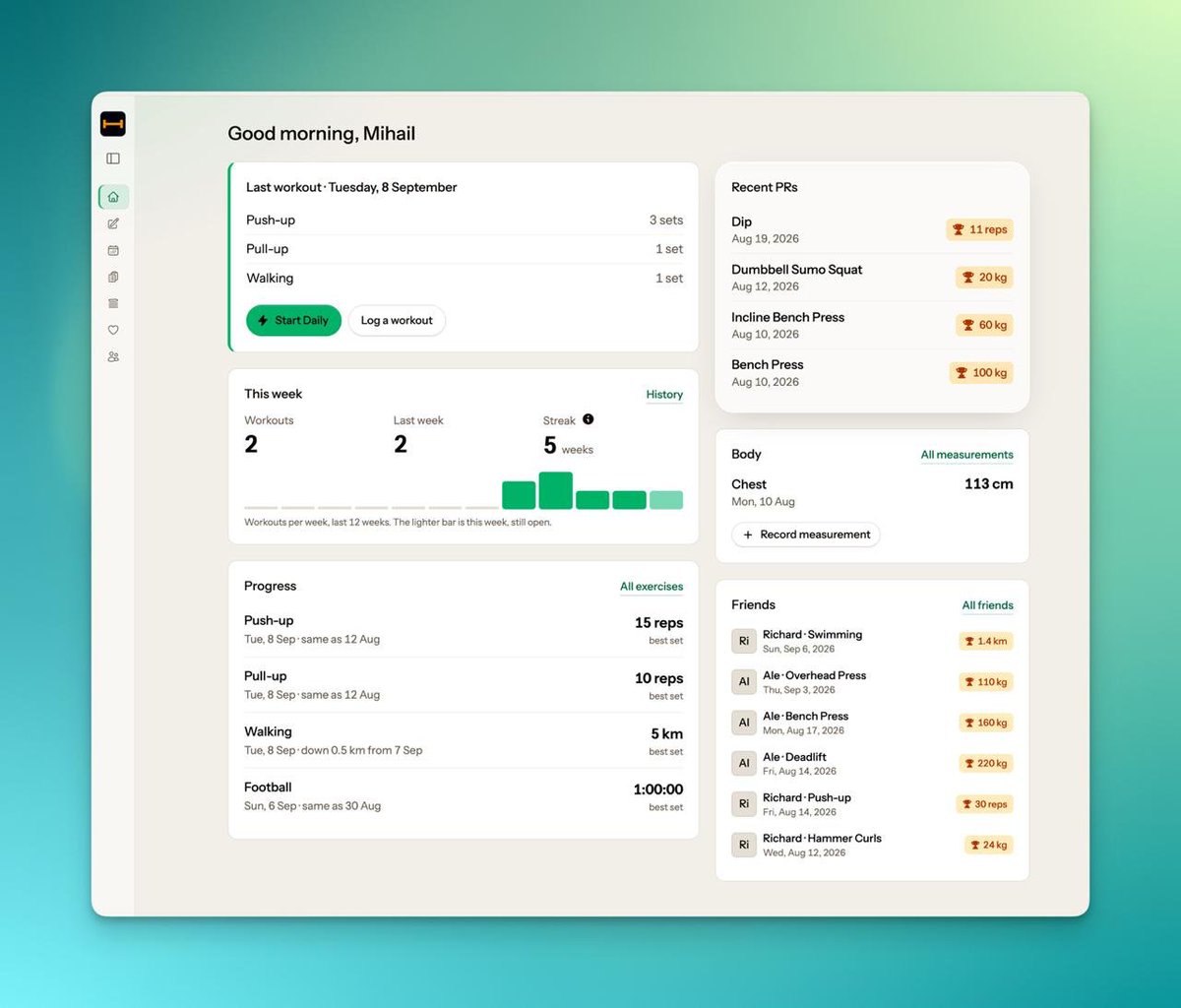Image resolution: width=1181 pixels, height=1008 pixels.
Task: Open Pull-up progress row
Action: click(x=464, y=685)
